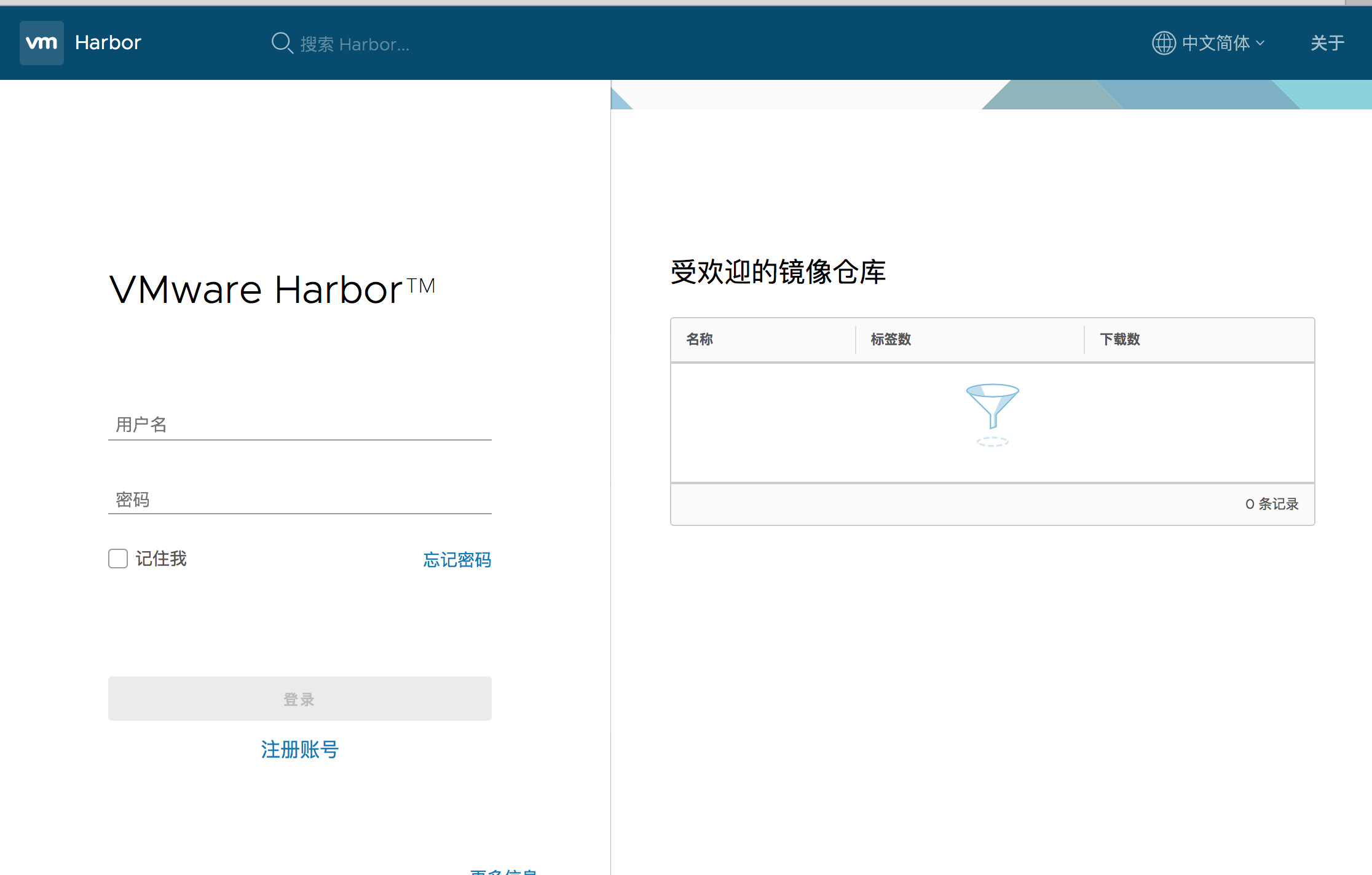Sort by the 标签数 column header
The width and height of the screenshot is (1372, 875).
coord(891,339)
